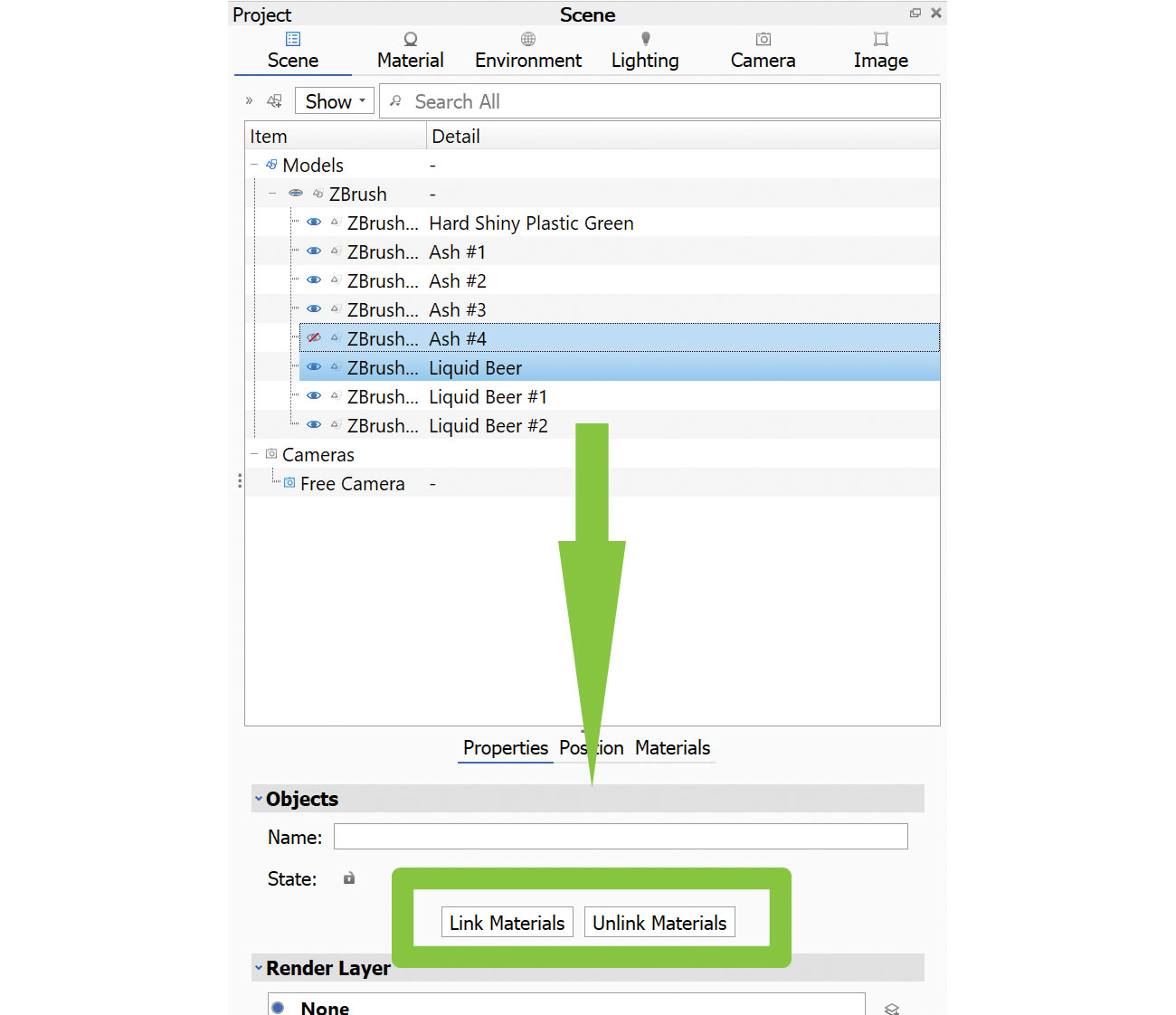Toggle visibility of the ZBrush group

pyautogui.click(x=296, y=194)
